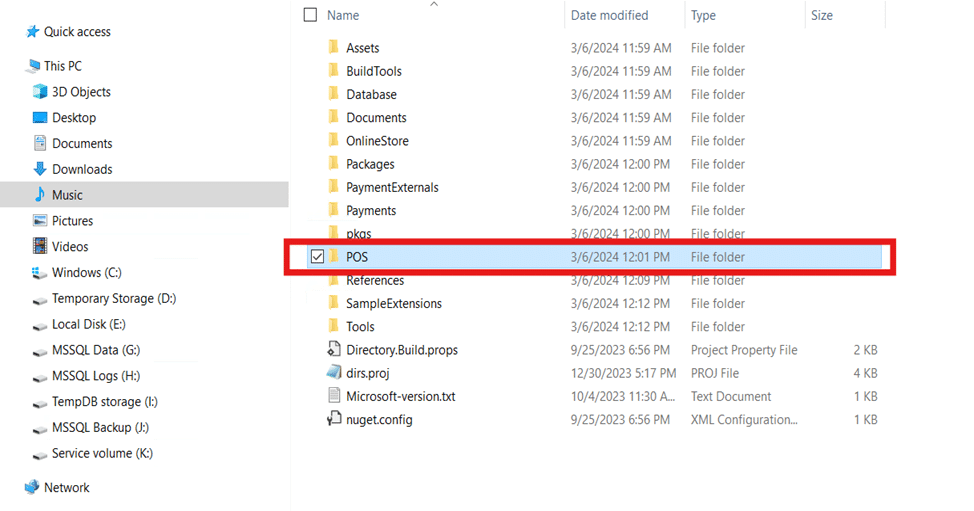Open This PC in navigation pane
This screenshot has height=511, width=974.
(x=62, y=66)
